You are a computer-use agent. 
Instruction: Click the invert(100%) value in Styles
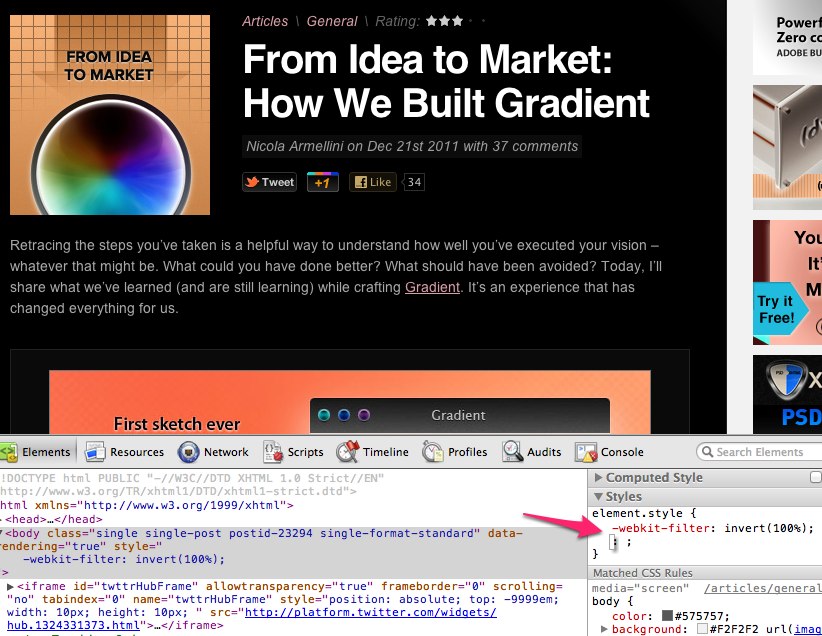click(x=766, y=528)
